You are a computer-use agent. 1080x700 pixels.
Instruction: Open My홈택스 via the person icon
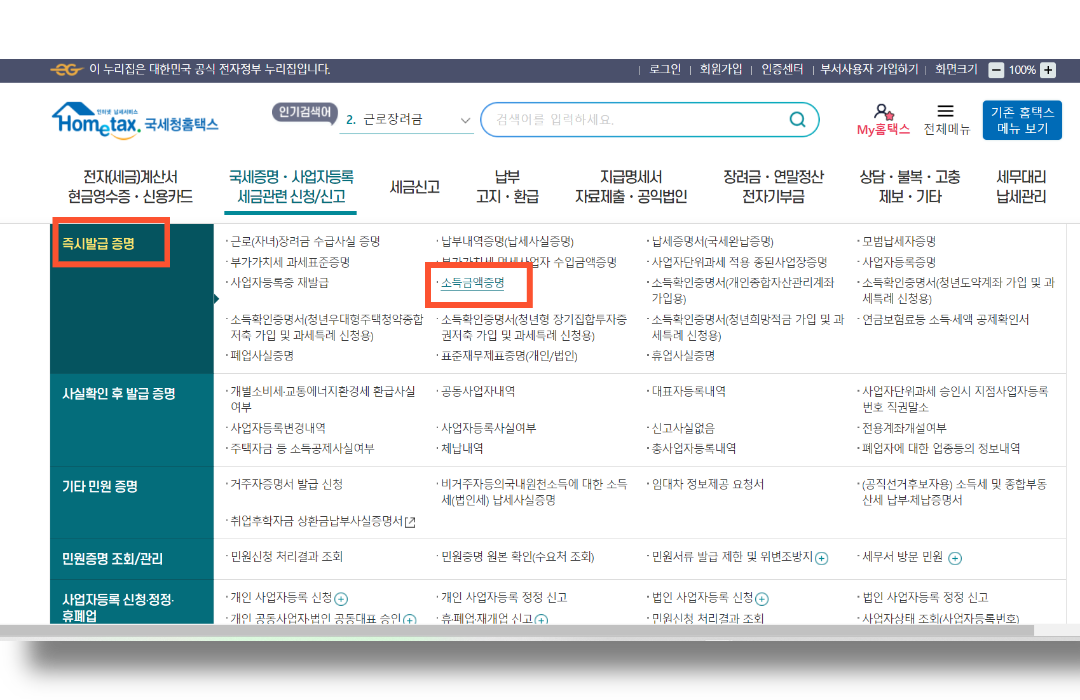coord(884,112)
